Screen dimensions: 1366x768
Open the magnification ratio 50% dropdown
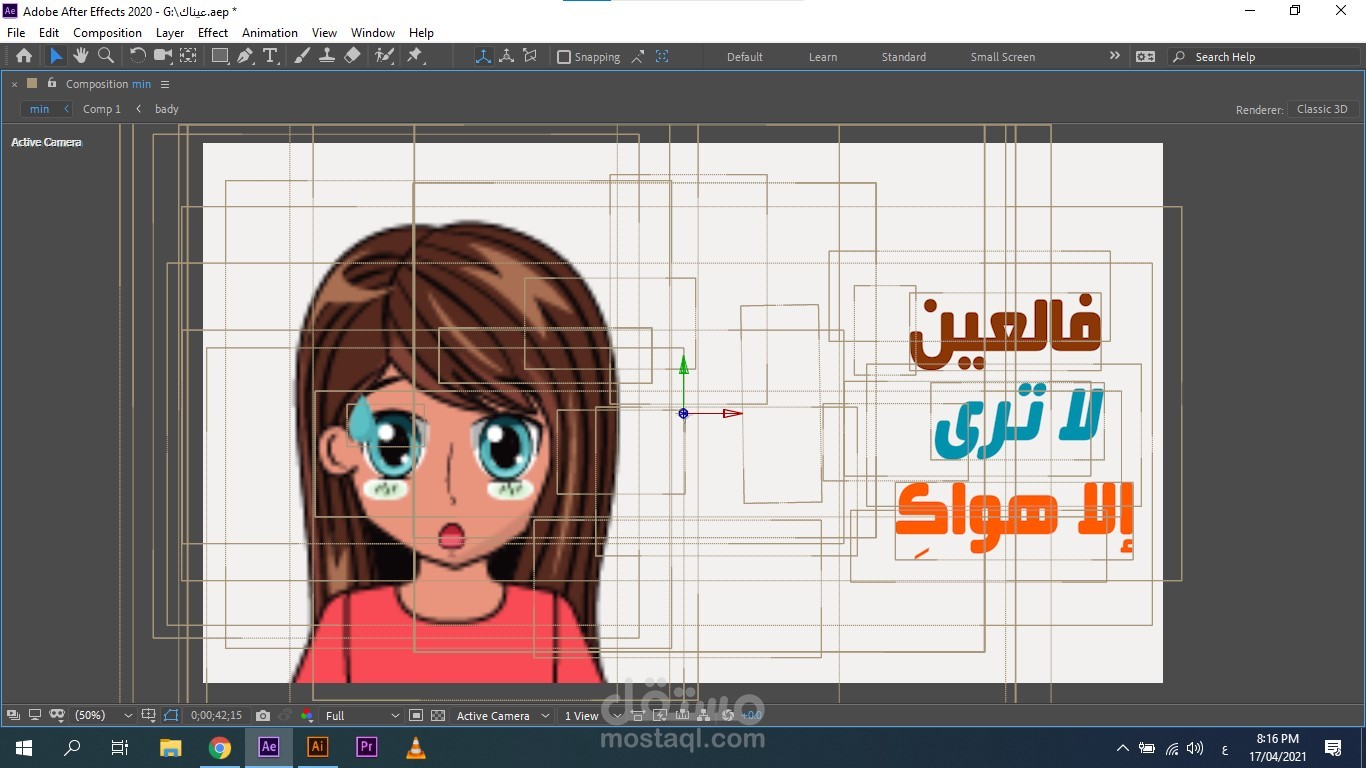[97, 715]
